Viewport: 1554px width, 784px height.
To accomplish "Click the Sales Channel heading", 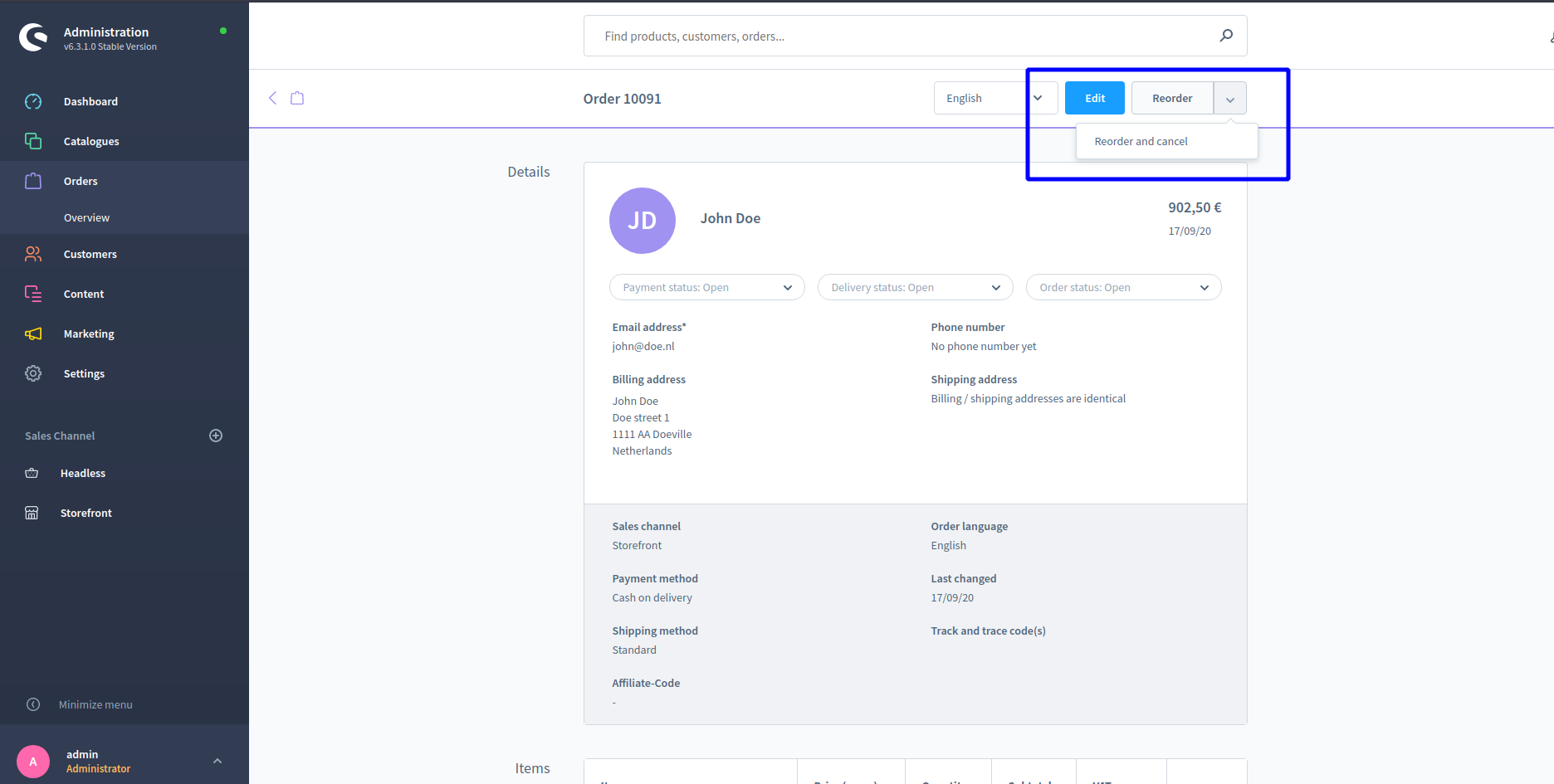I will point(60,436).
